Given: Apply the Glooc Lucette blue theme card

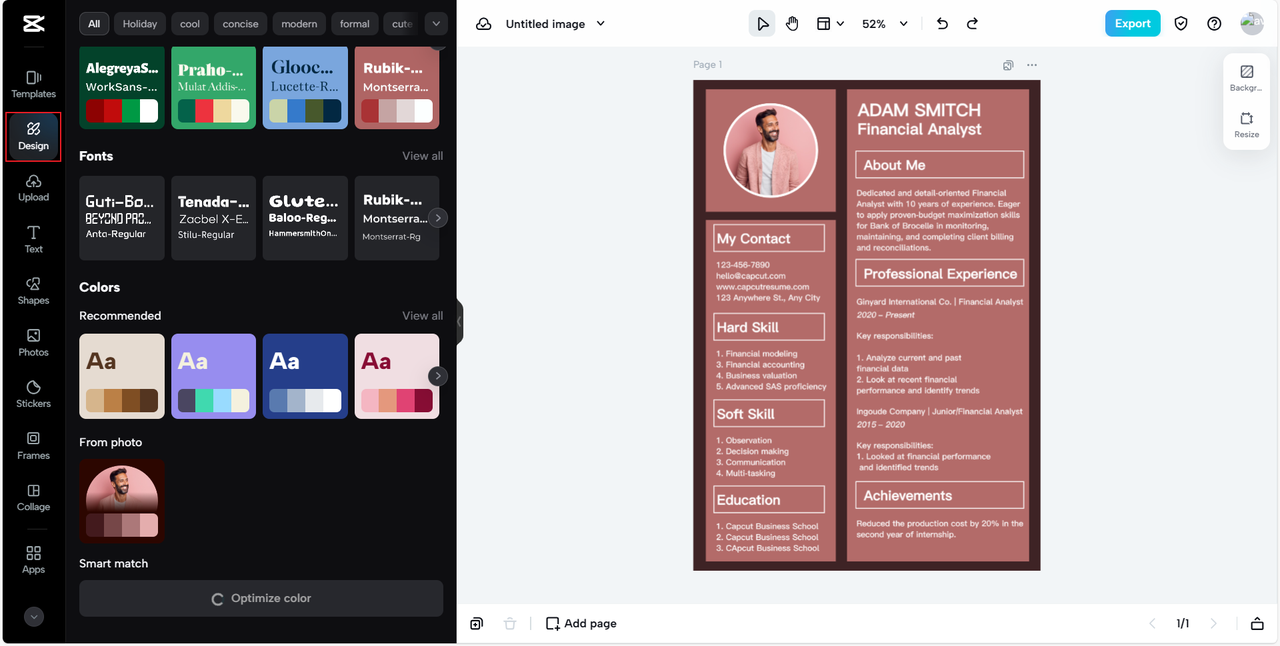Looking at the screenshot, I should [x=305, y=87].
